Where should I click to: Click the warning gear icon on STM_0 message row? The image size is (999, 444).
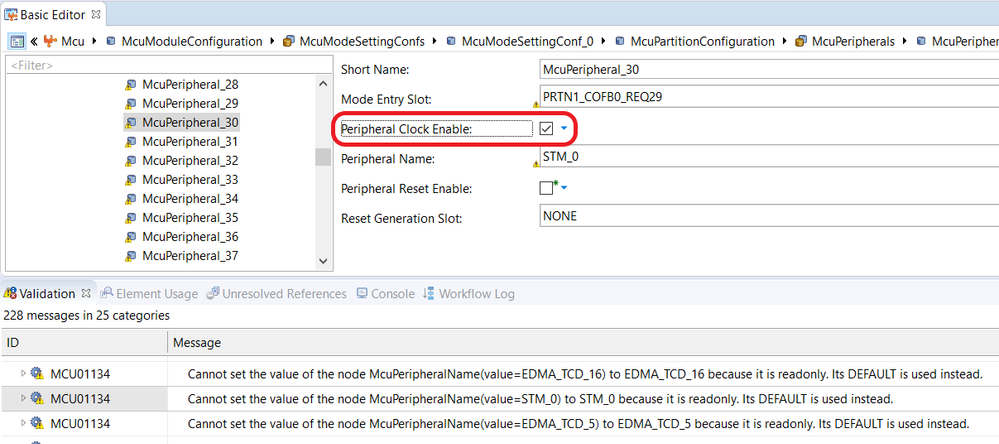click(x=37, y=399)
